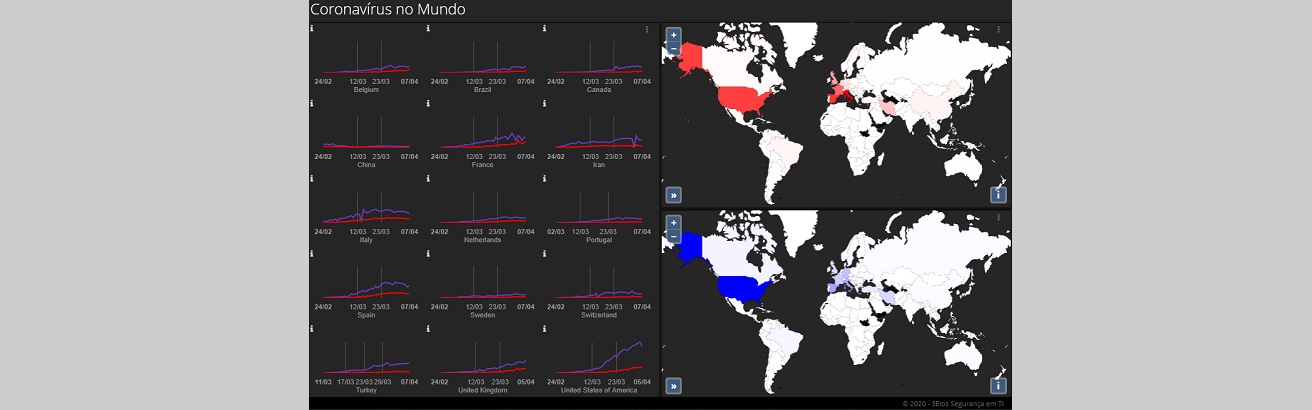1312x410 pixels.
Task: Open the blue map panel options menu
Action: (x=999, y=217)
